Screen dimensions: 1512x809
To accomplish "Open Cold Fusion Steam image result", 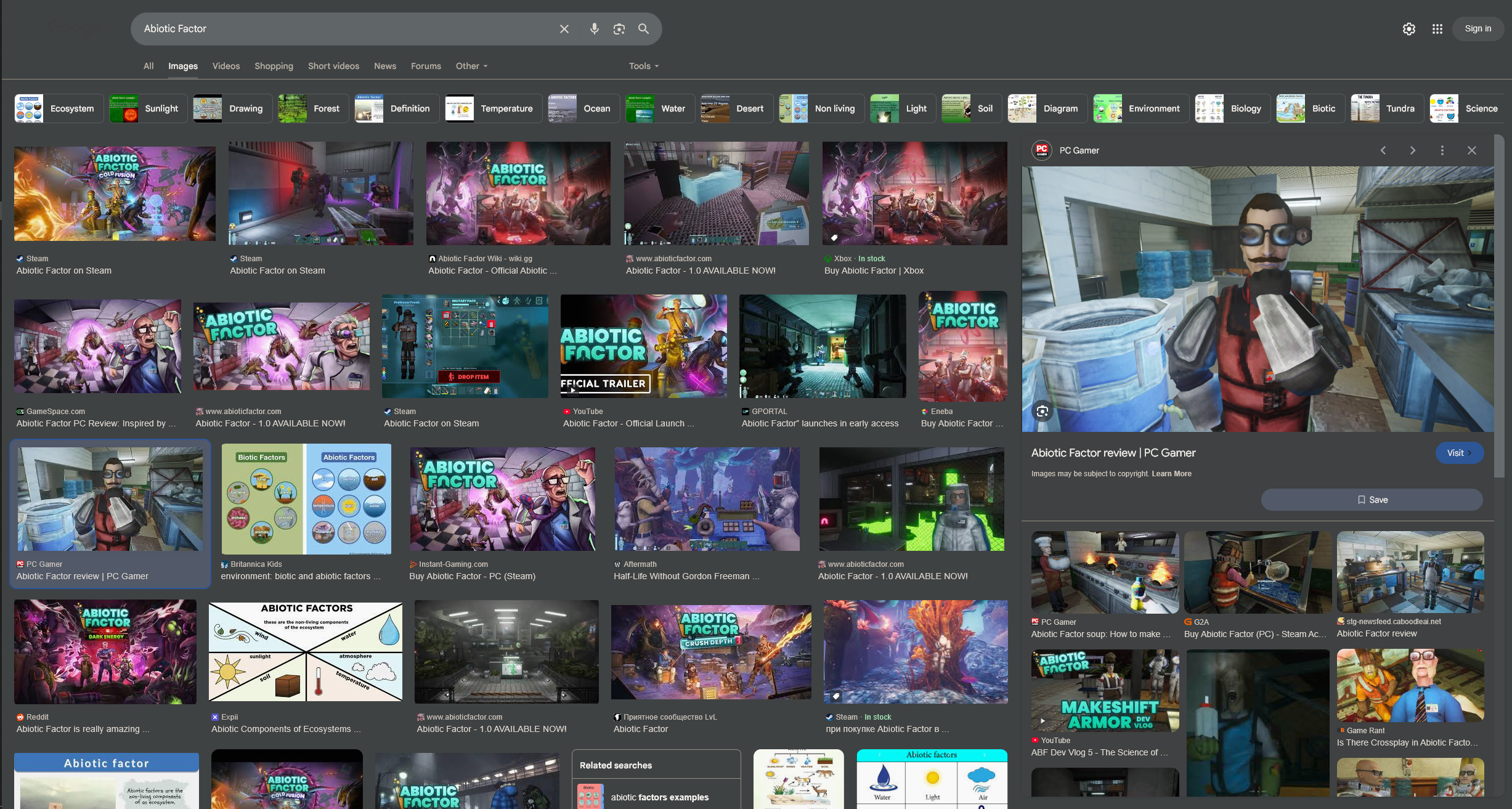I will point(115,193).
